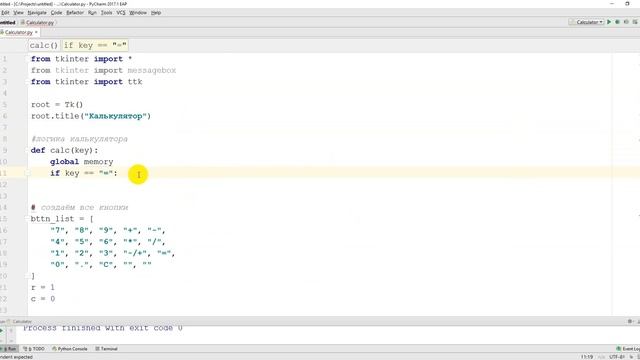Open the Run menu in menu bar
This screenshot has height=360, width=640.
click(x=92, y=13)
